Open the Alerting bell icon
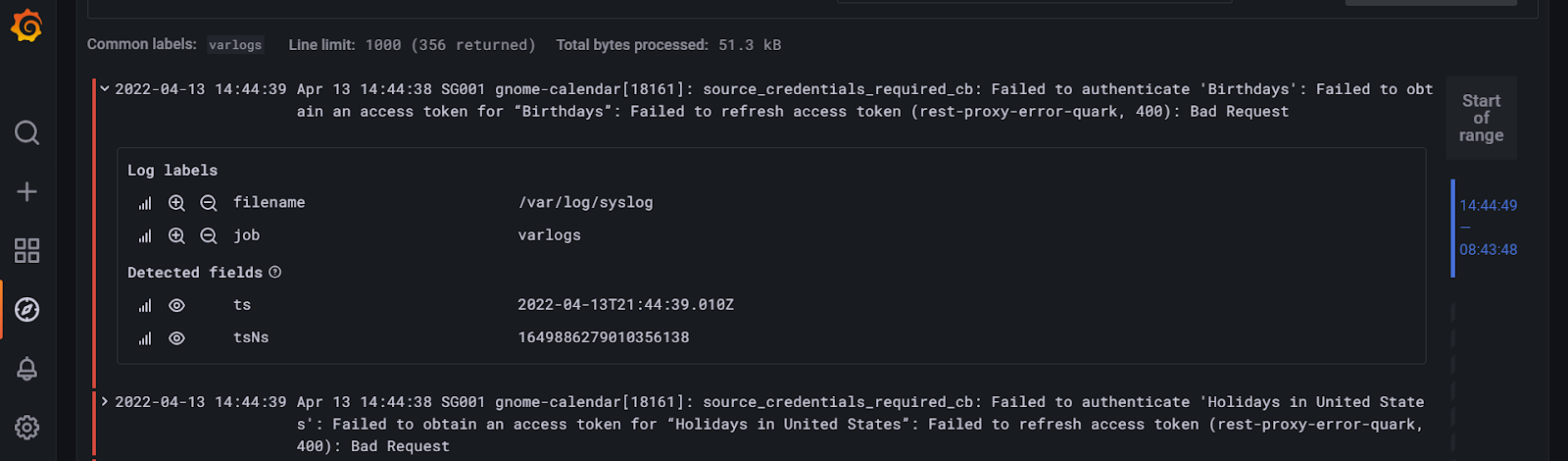The image size is (1568, 461). tap(27, 369)
